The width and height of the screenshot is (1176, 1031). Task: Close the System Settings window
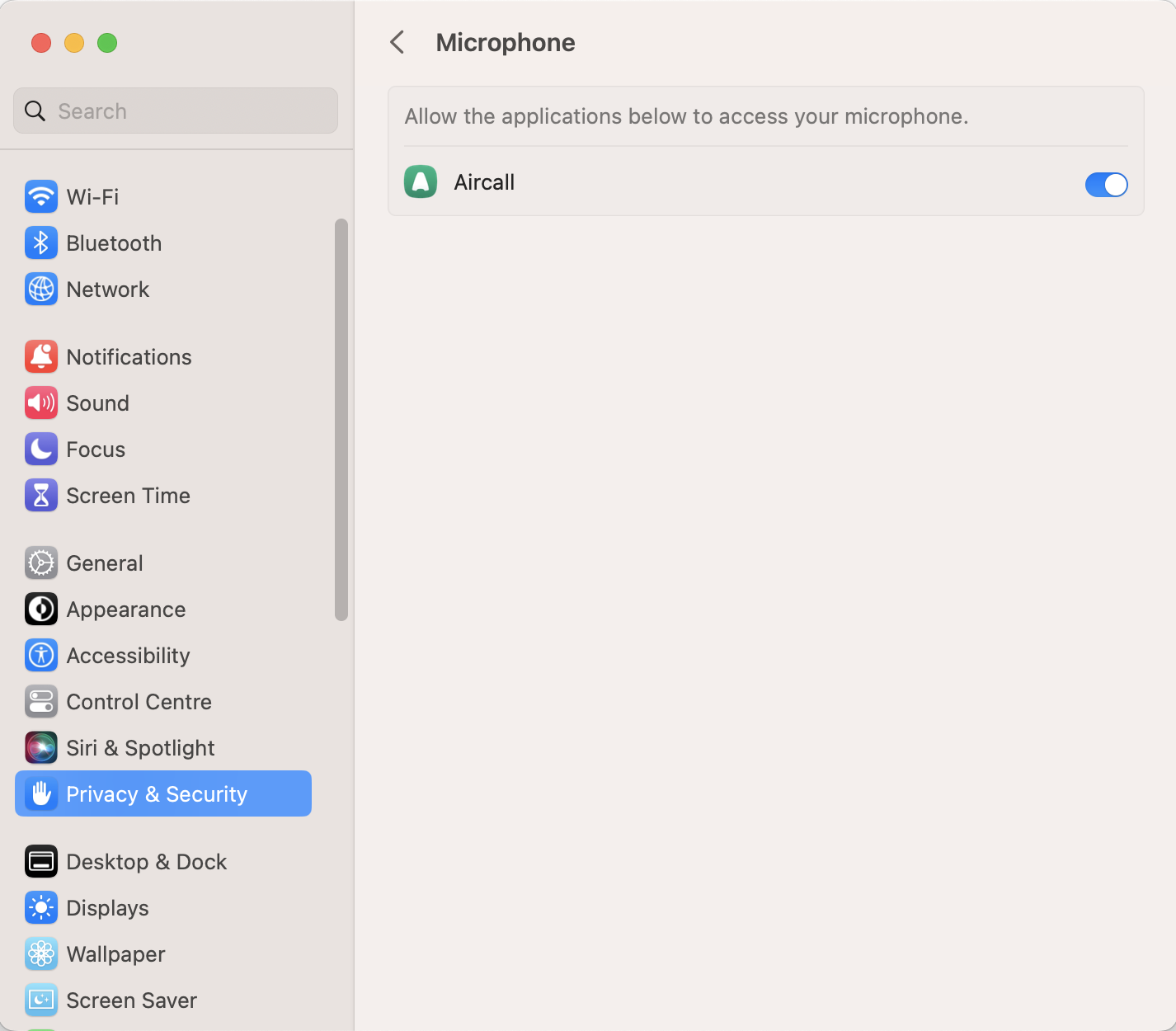[41, 43]
